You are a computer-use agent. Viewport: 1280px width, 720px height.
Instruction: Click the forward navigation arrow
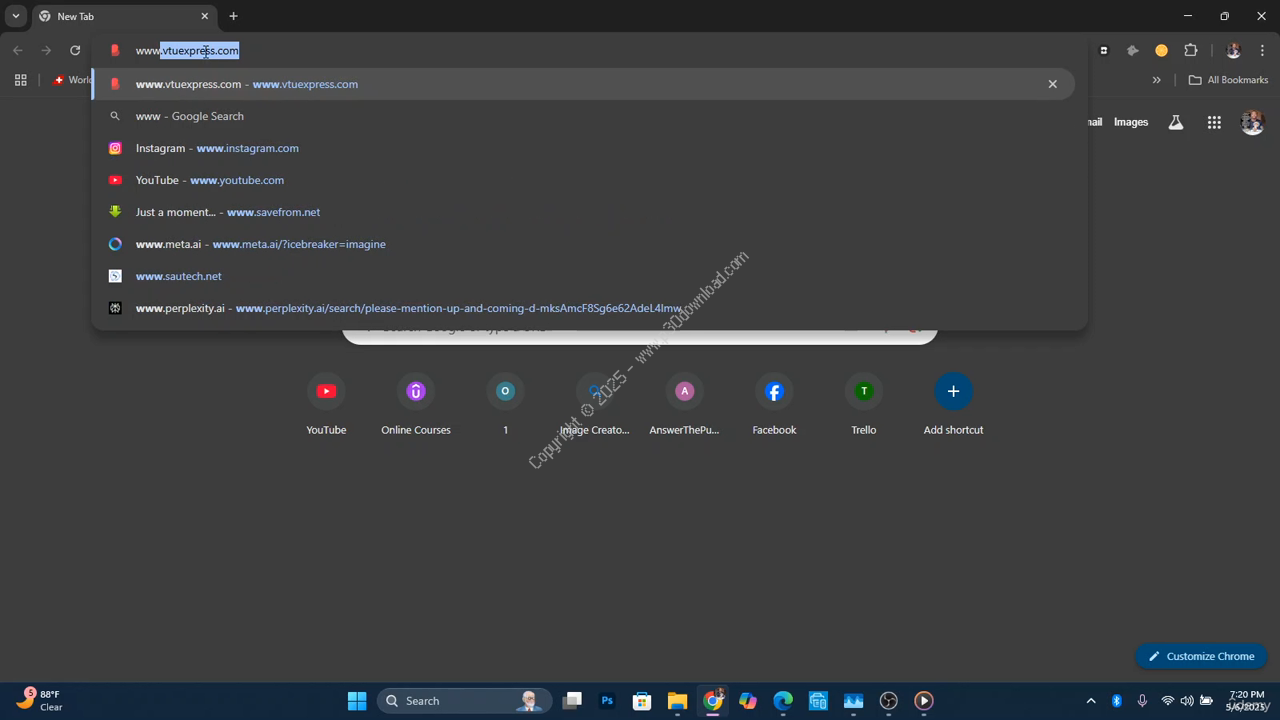[x=46, y=50]
